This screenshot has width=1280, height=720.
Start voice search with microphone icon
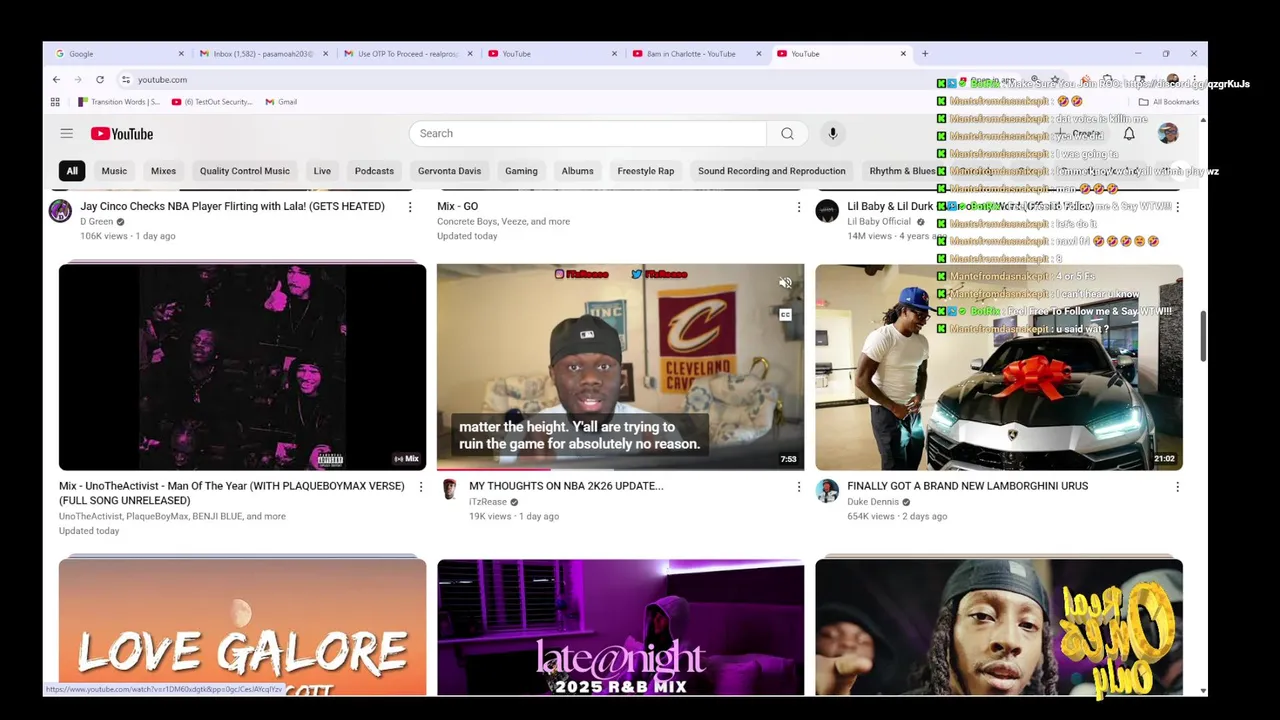pos(832,133)
